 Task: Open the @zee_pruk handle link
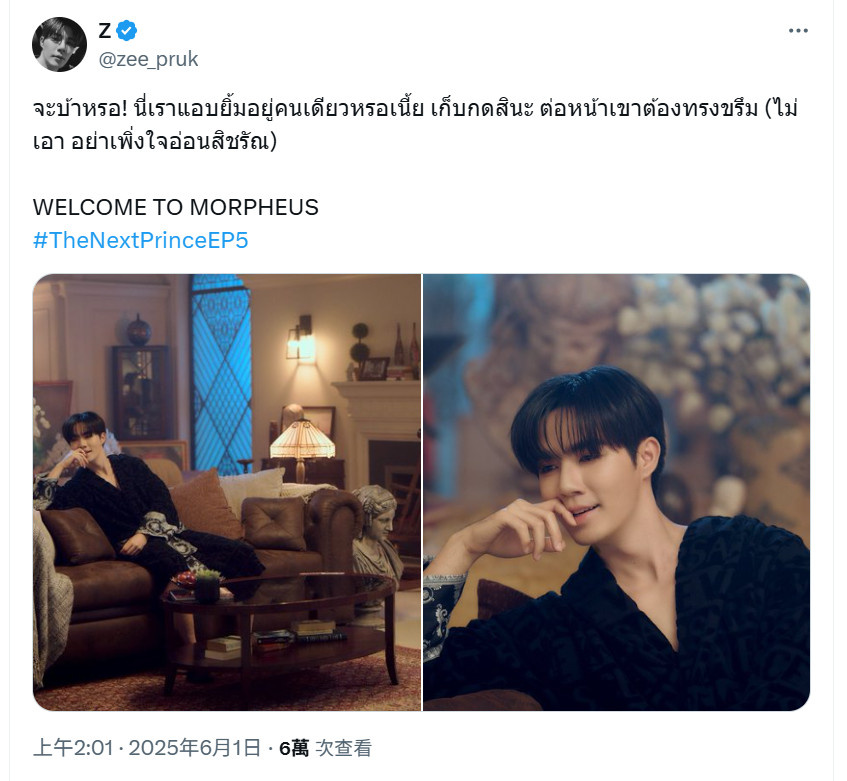click(x=148, y=59)
